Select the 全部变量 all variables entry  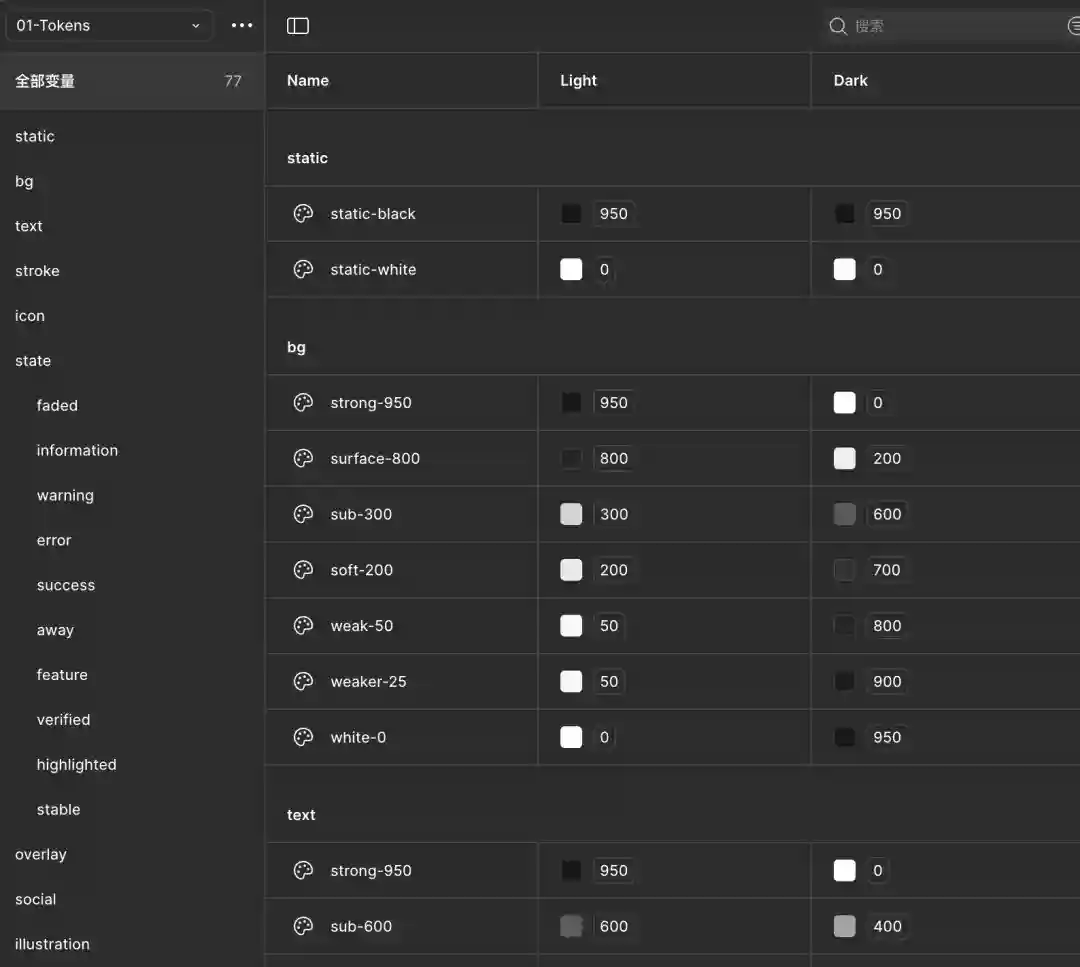point(45,81)
